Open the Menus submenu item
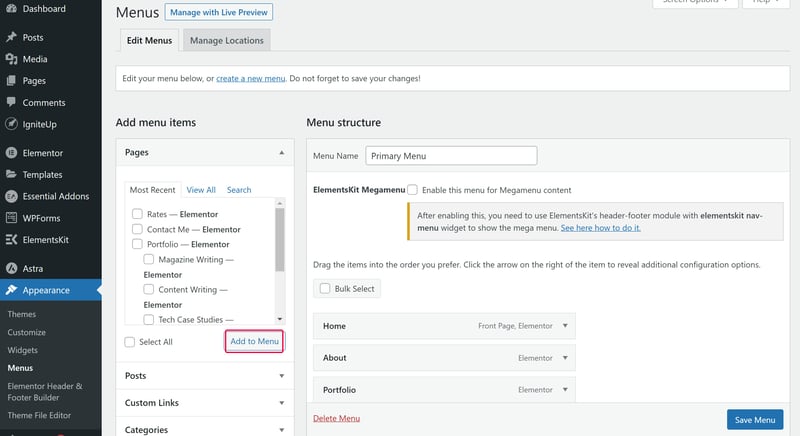 coord(20,368)
